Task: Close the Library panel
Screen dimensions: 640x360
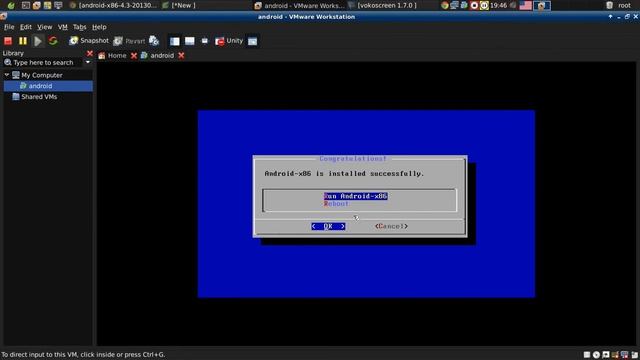Action: [x=90, y=53]
